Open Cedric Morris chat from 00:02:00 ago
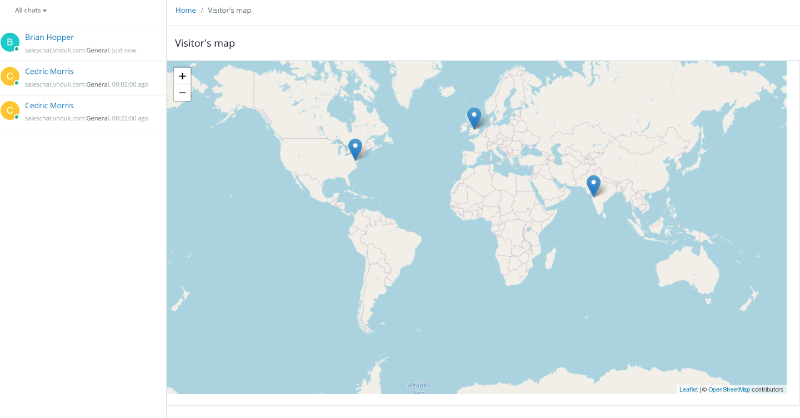800x418 pixels. point(49,71)
